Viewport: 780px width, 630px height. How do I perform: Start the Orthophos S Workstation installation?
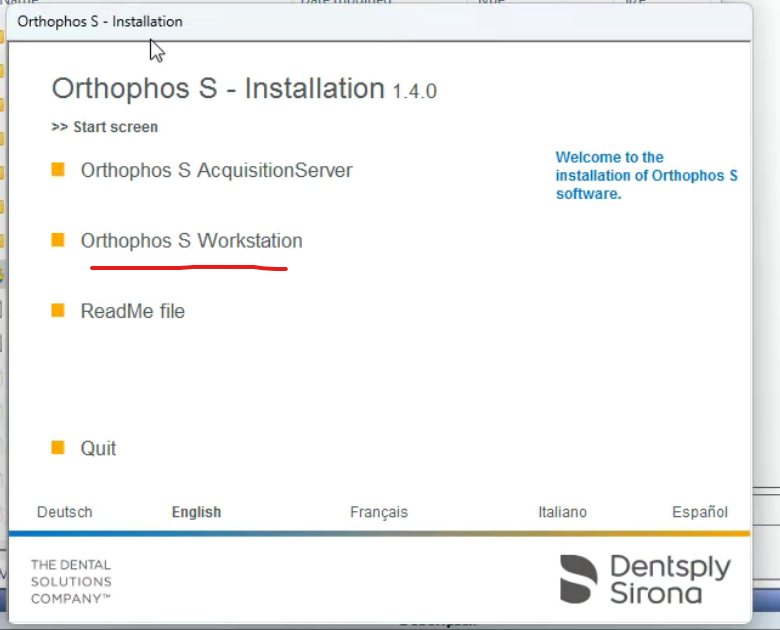(x=191, y=241)
